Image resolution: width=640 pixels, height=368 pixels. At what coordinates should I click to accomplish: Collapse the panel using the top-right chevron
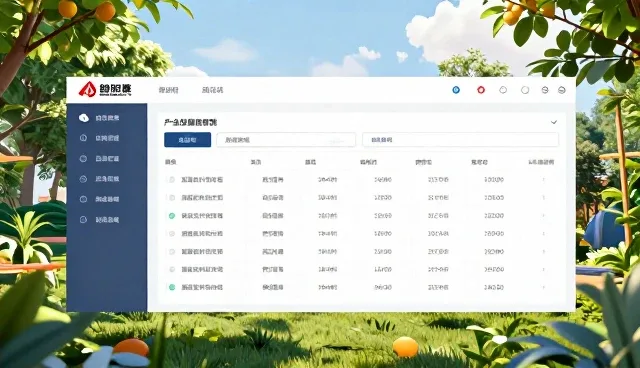coord(554,122)
